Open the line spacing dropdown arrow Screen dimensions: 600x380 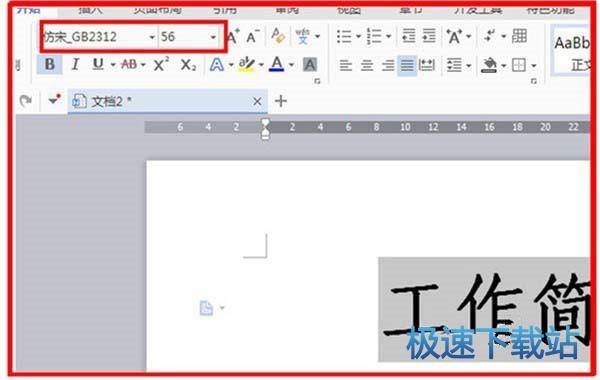coord(468,66)
